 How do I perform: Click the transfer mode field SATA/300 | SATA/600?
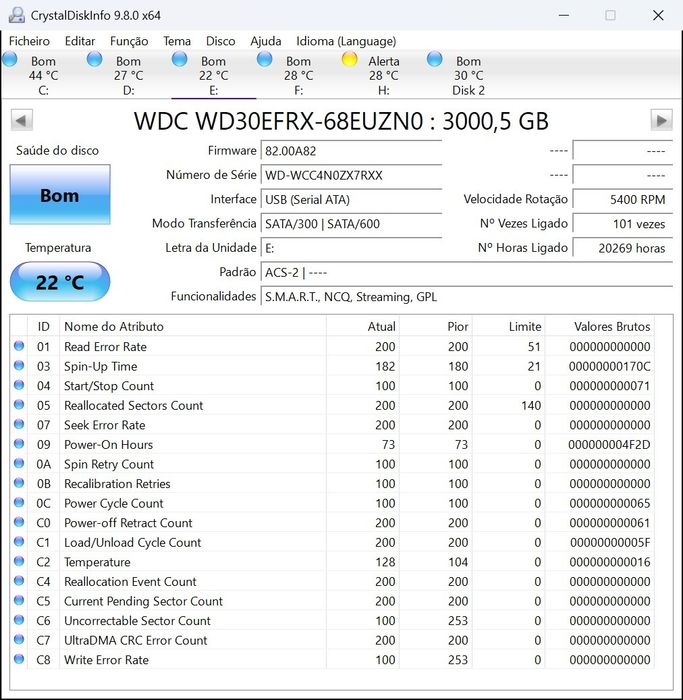coord(351,224)
